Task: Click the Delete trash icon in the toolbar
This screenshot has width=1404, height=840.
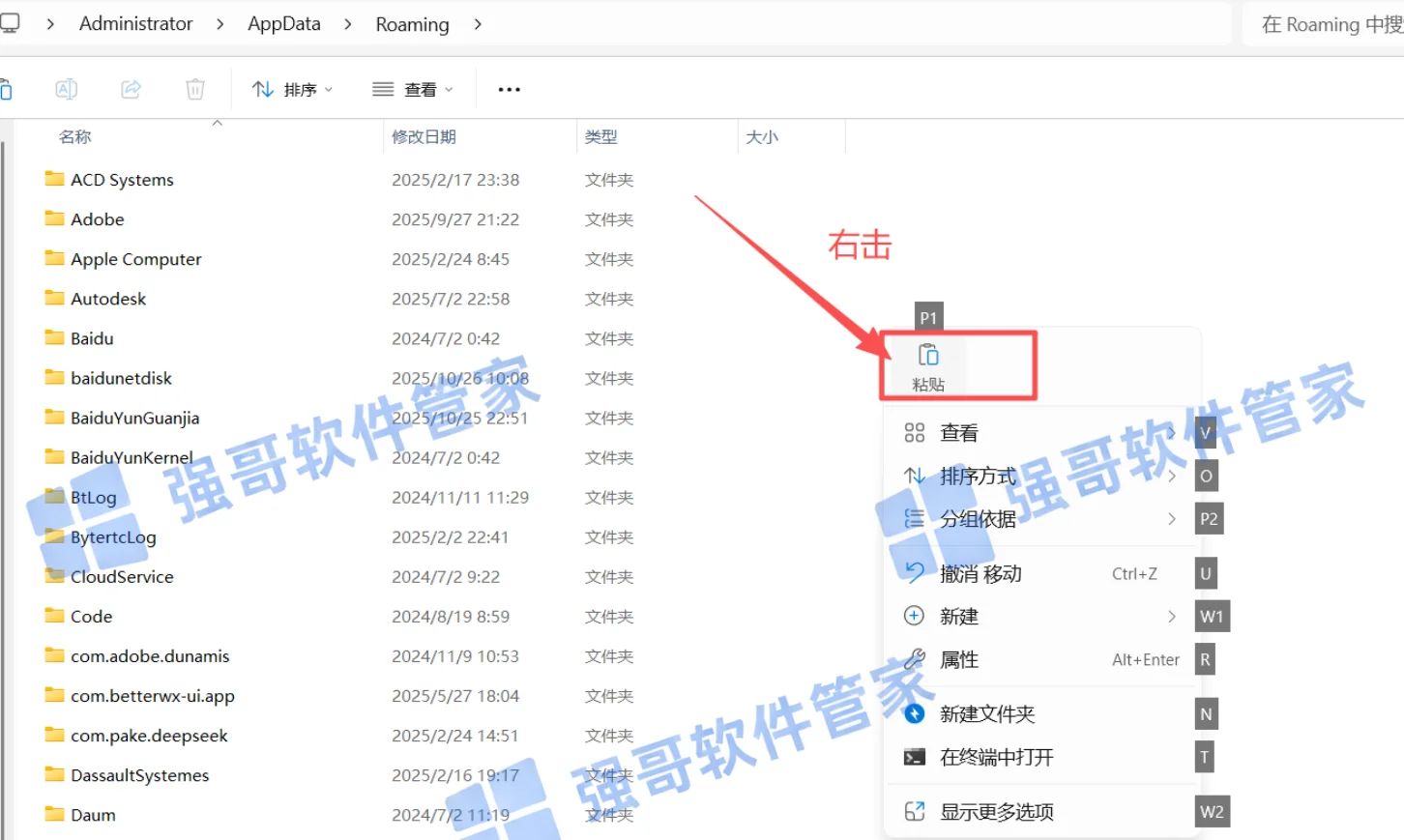Action: (195, 90)
